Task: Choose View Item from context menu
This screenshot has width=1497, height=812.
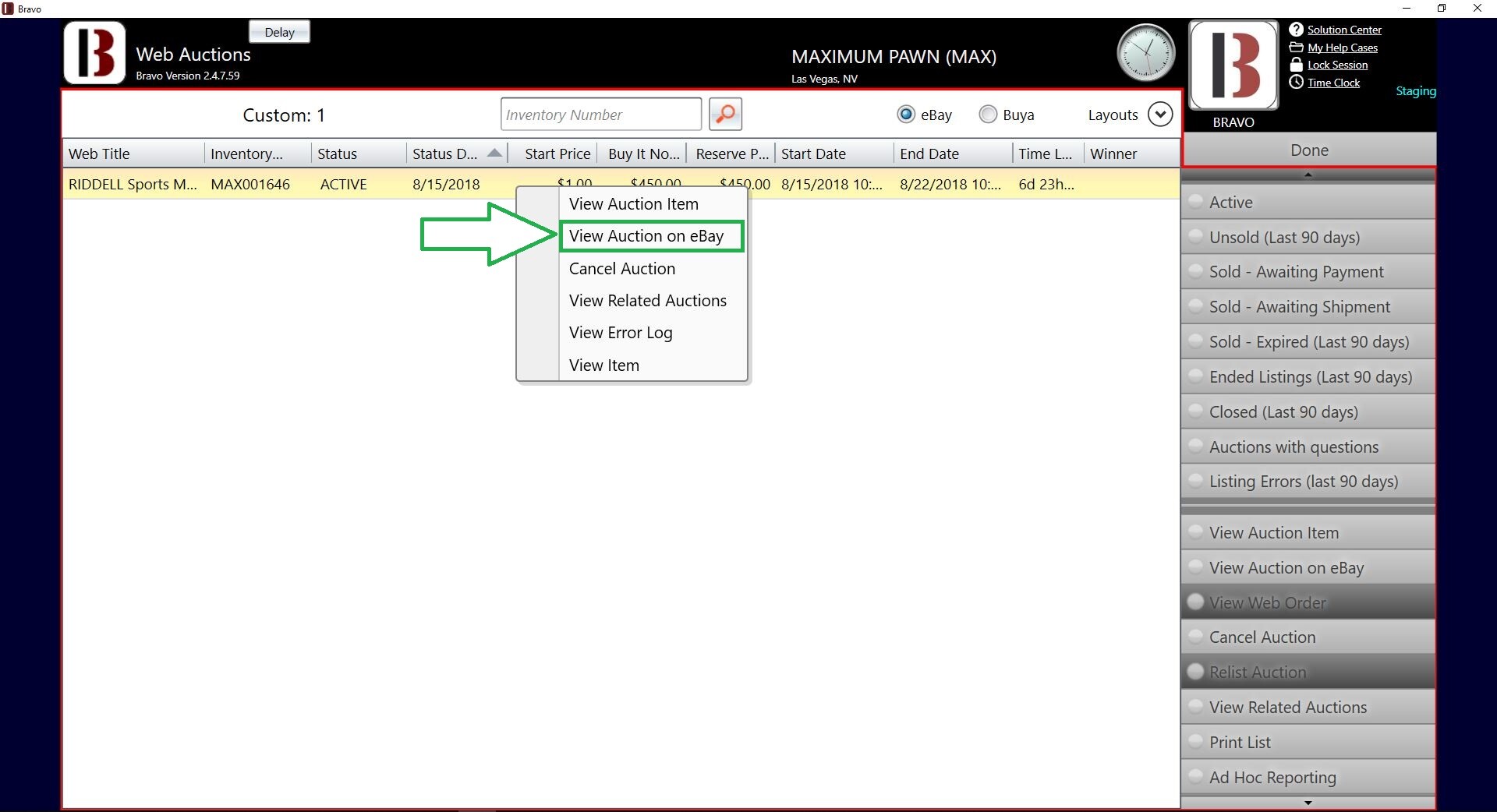Action: 604,365
